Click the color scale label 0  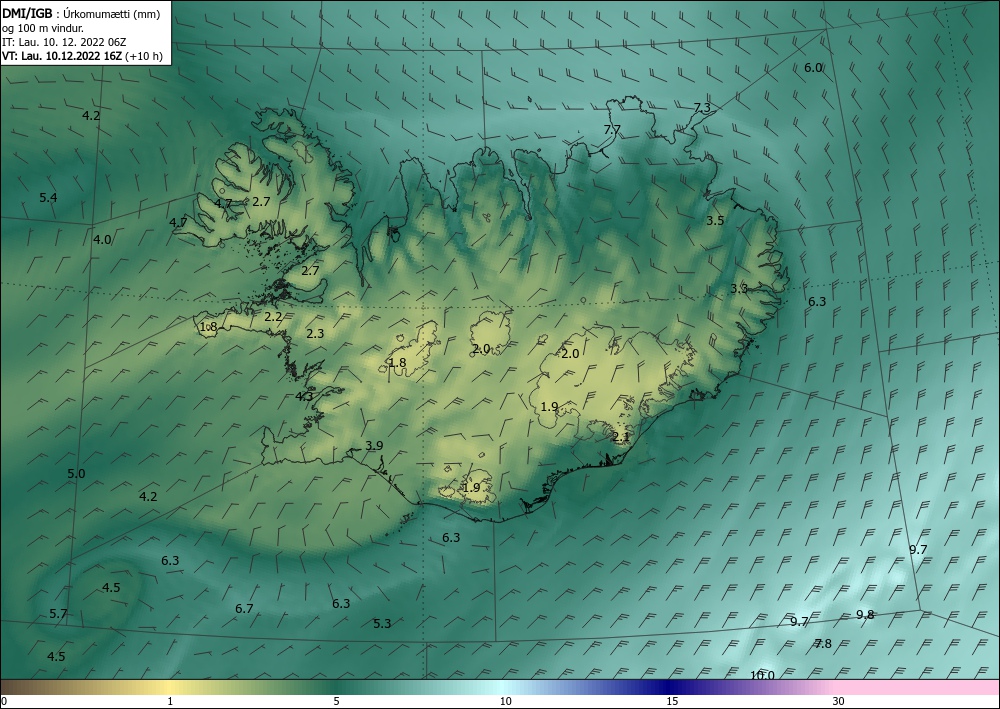click(4, 701)
